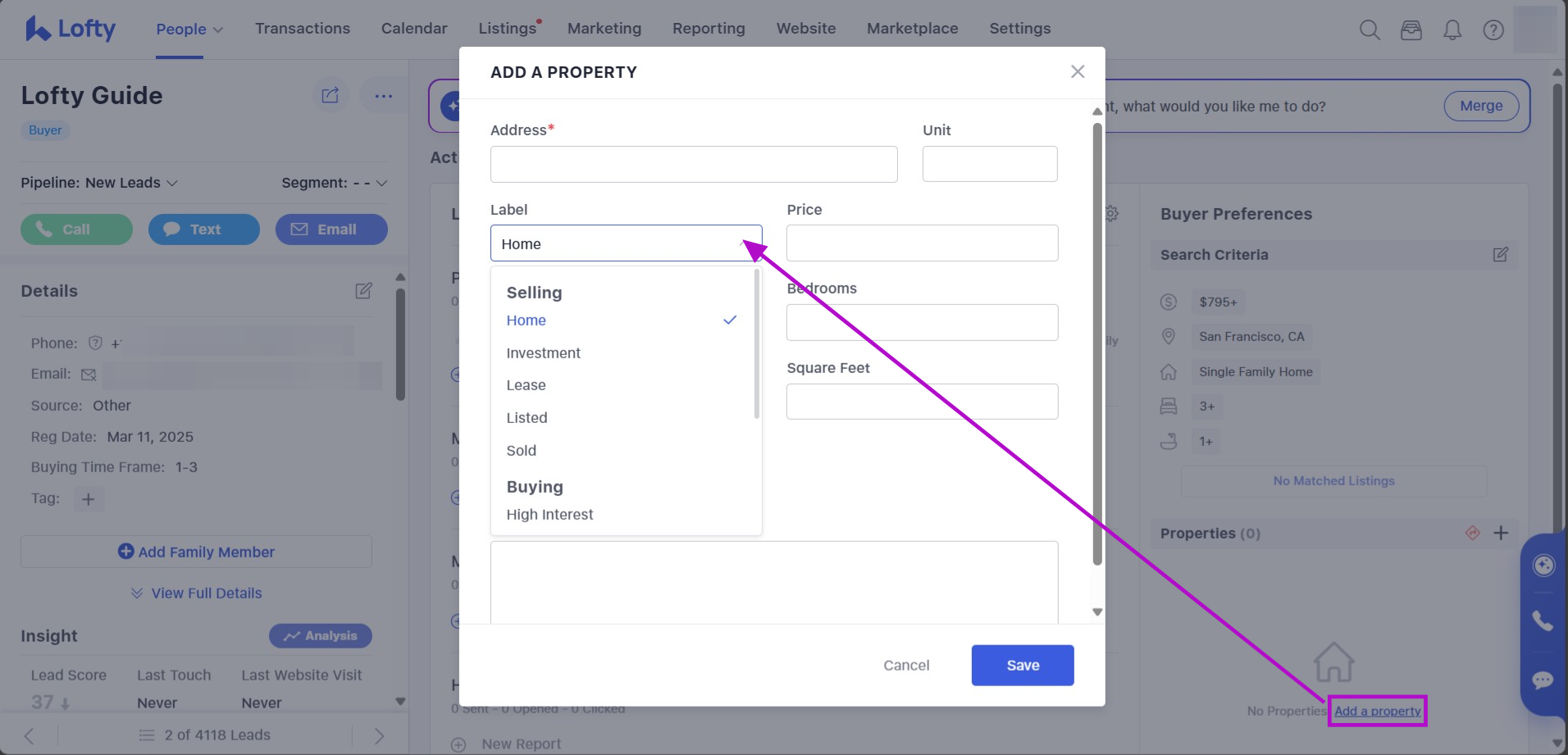
Task: Edit Search Criteria with pencil icon
Action: pos(1500,255)
